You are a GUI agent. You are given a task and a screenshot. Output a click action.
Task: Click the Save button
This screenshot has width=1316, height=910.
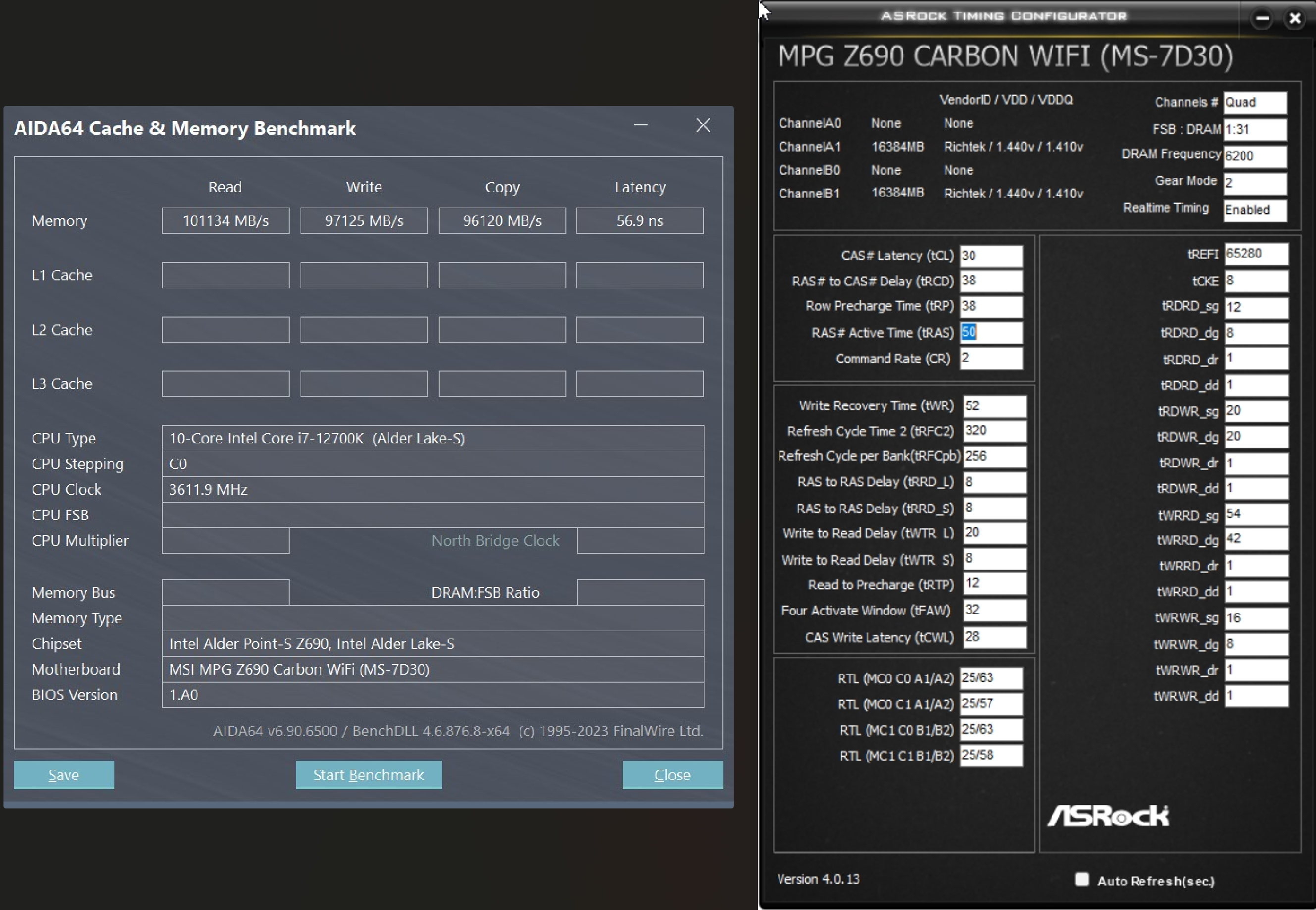point(64,775)
